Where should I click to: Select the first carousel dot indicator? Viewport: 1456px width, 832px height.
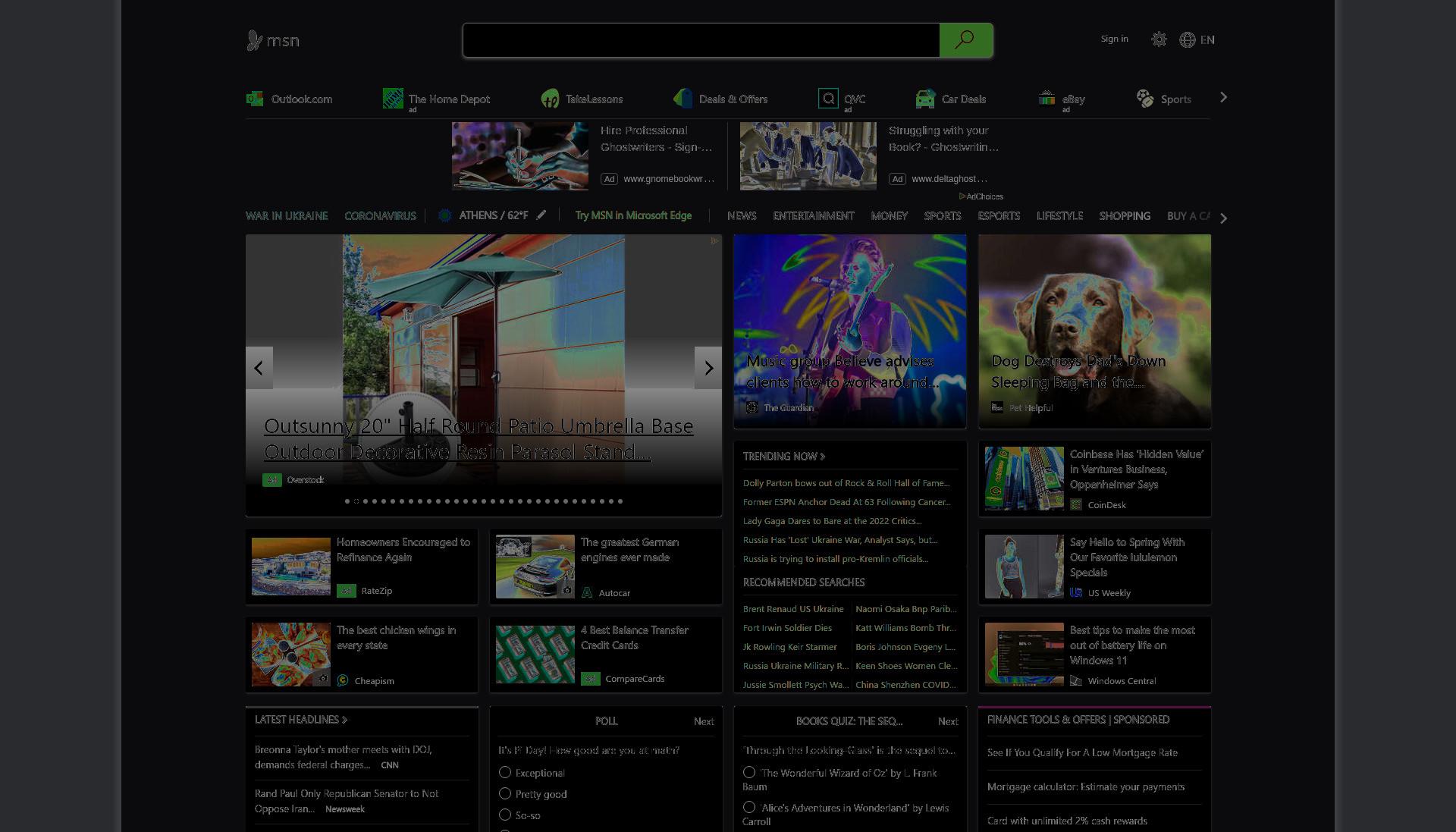pos(347,501)
